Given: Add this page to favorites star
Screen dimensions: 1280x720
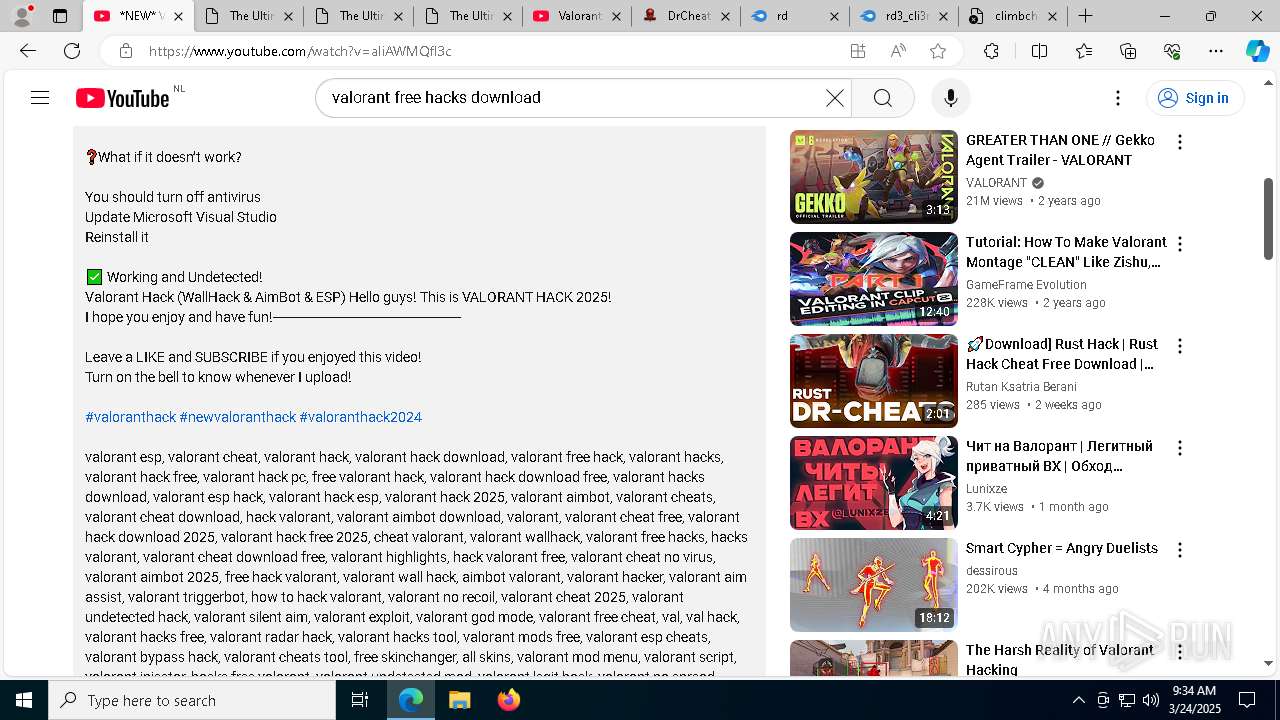Looking at the screenshot, I should click(938, 51).
